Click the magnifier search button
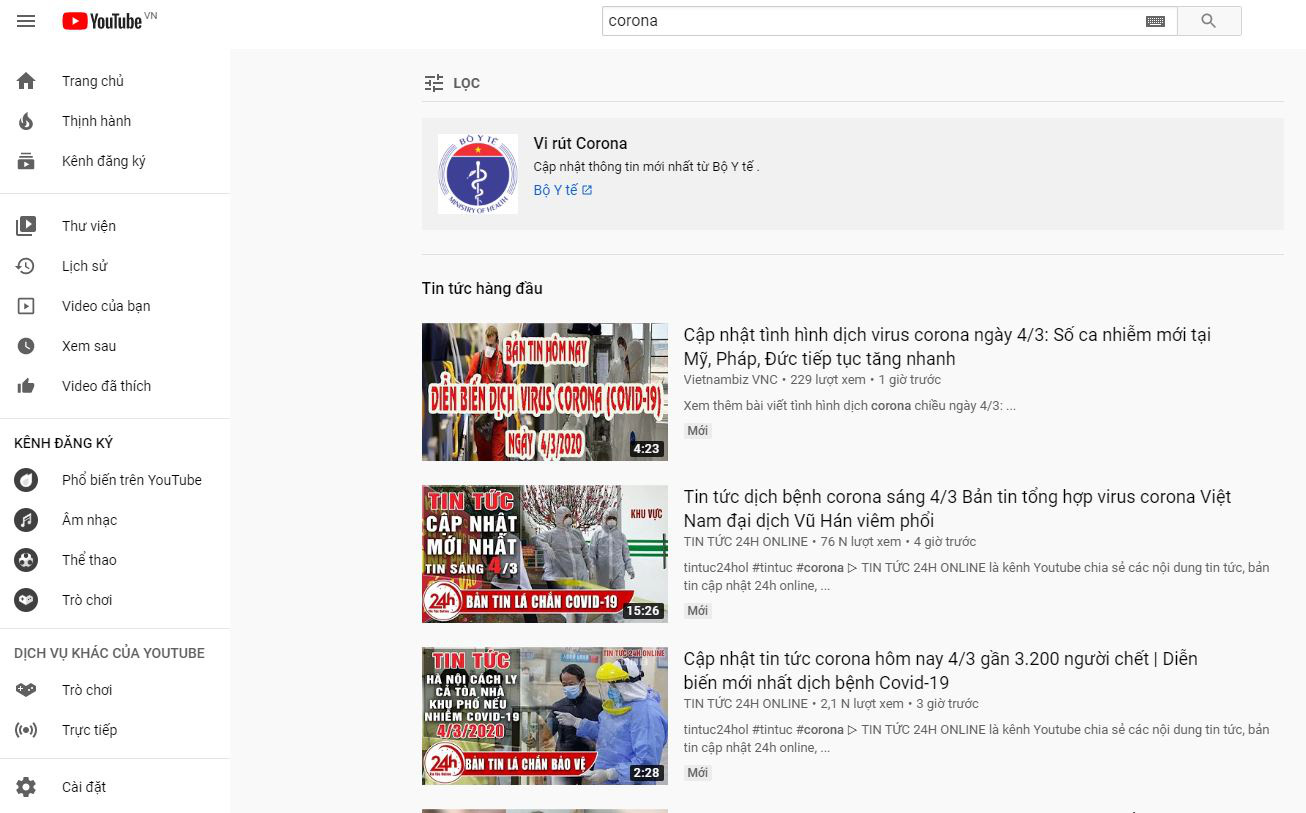 point(1209,21)
